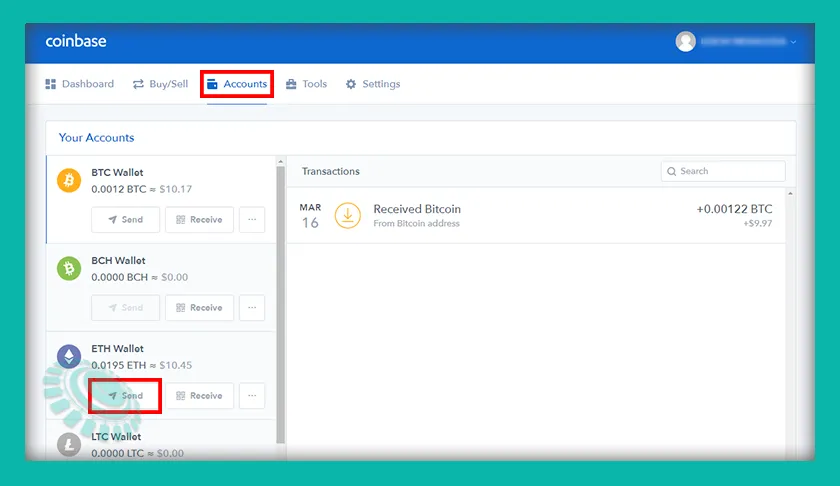840x486 pixels.
Task: Select the LTC Wallet title
Action: click(x=116, y=437)
